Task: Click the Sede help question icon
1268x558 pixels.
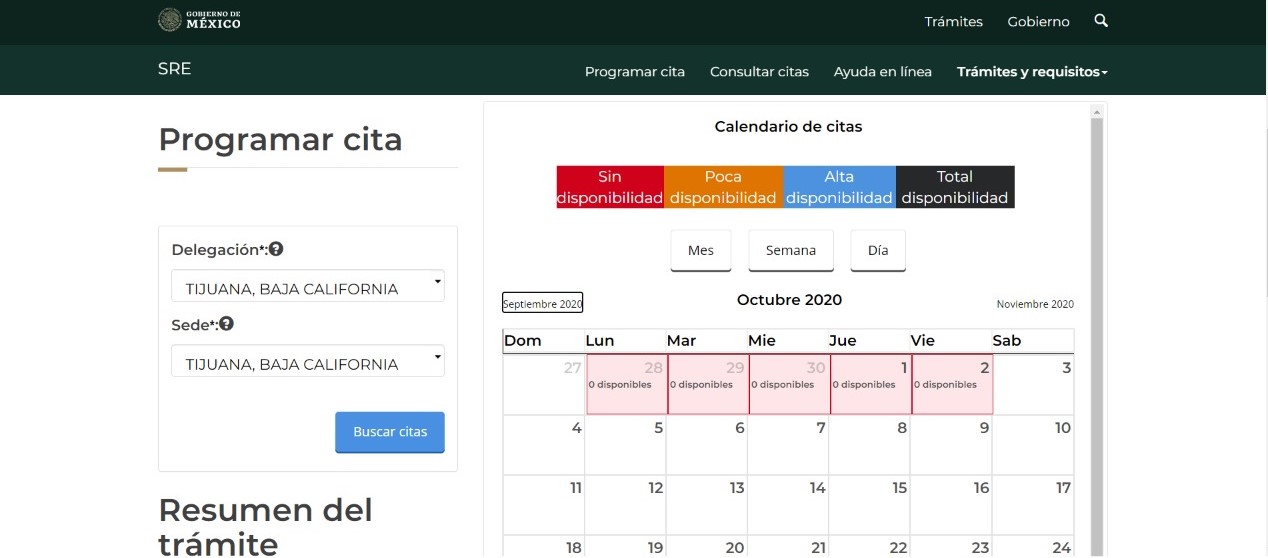Action: (227, 324)
